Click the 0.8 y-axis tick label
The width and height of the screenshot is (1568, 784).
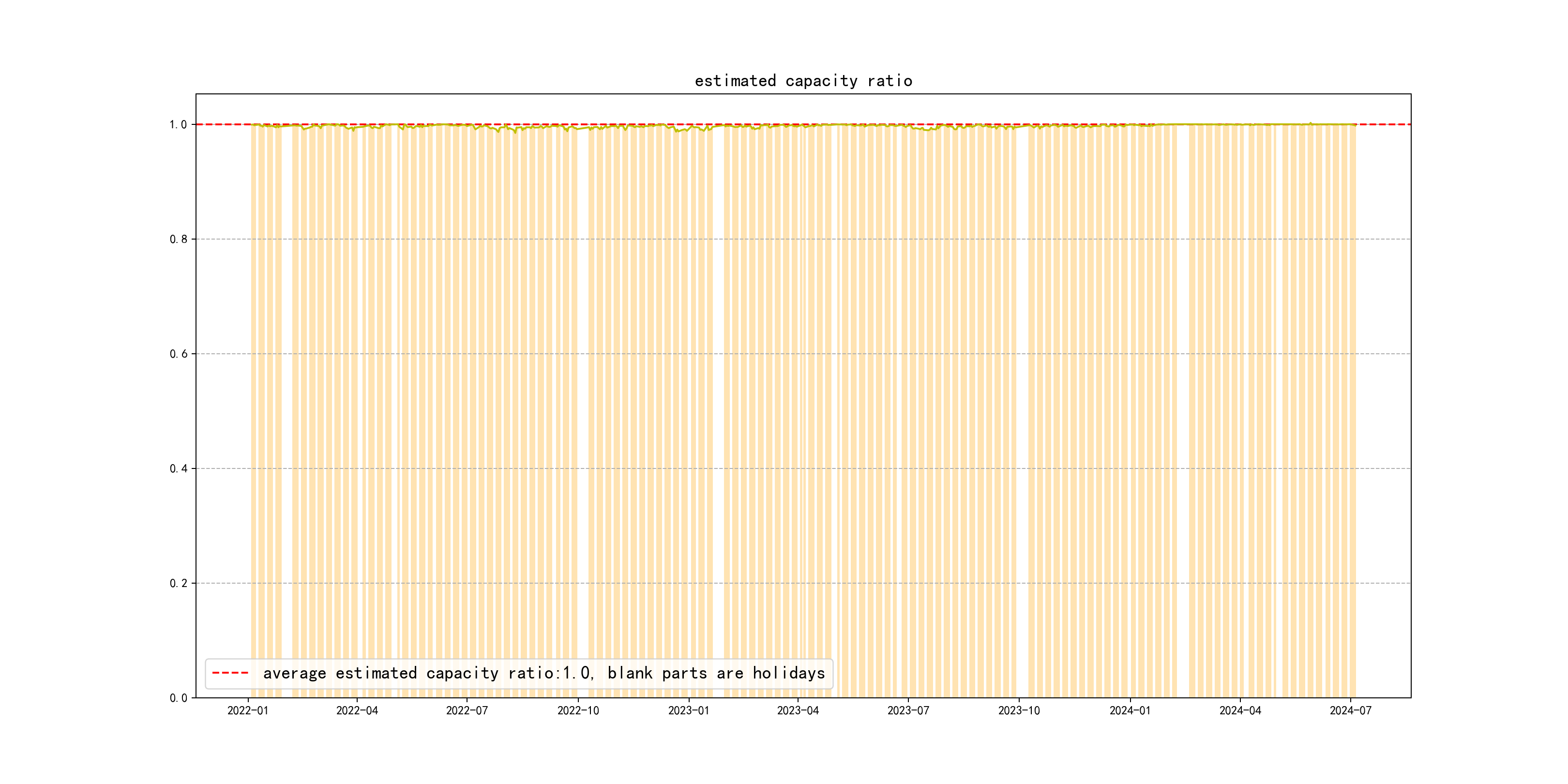[x=179, y=239]
